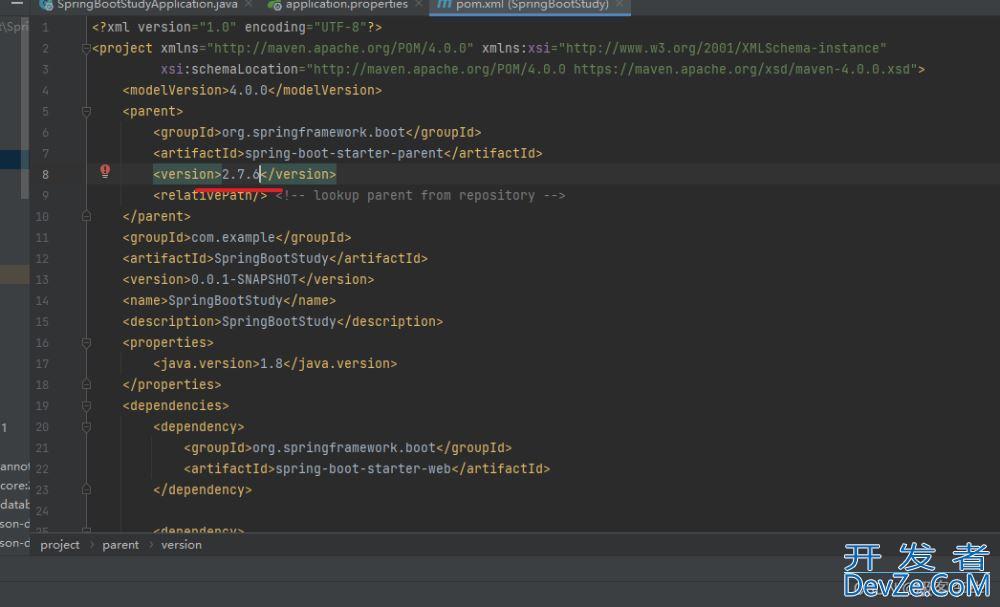Close the pom.xml (SpringBootStudy) tab
This screenshot has width=1000, height=607.
point(620,5)
